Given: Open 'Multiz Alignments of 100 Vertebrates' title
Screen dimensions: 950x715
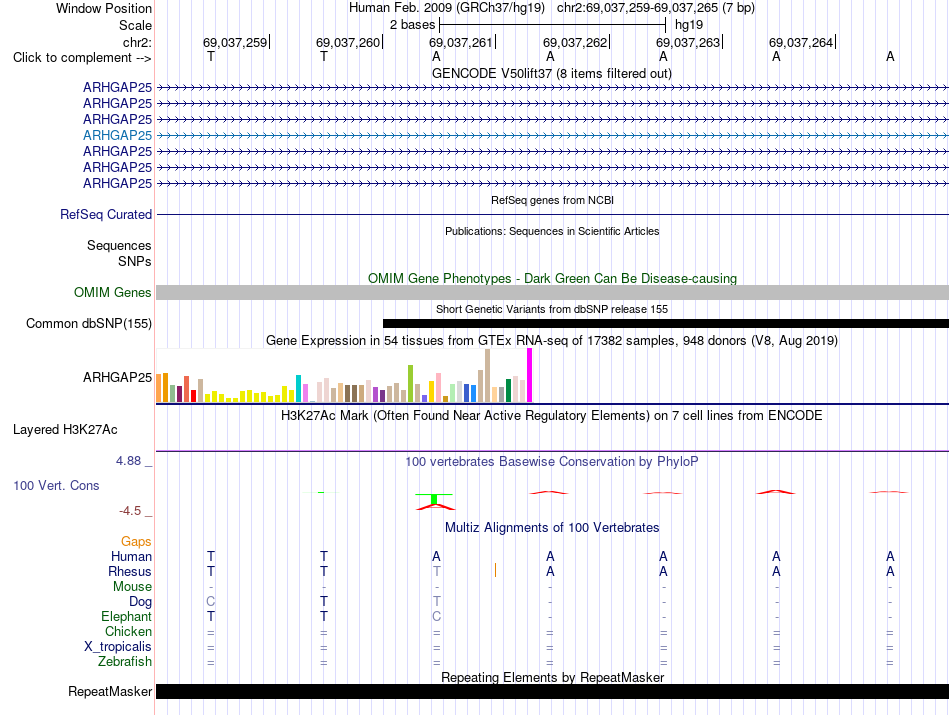Looking at the screenshot, I should tap(552, 528).
